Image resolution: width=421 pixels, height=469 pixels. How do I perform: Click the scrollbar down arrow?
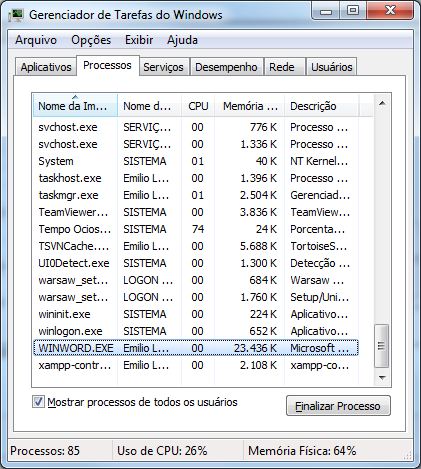point(382,377)
